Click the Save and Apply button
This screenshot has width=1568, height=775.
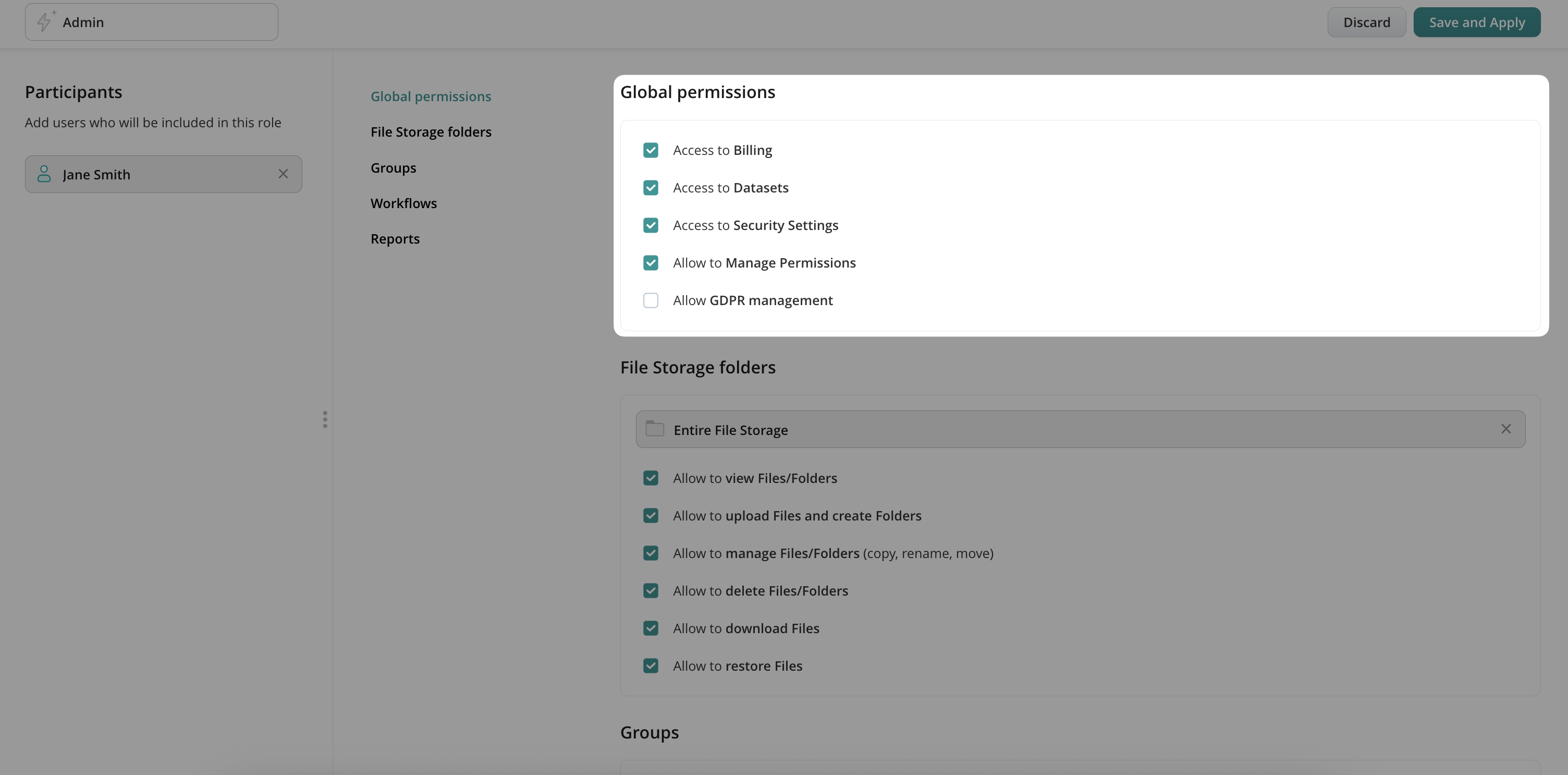click(1476, 22)
